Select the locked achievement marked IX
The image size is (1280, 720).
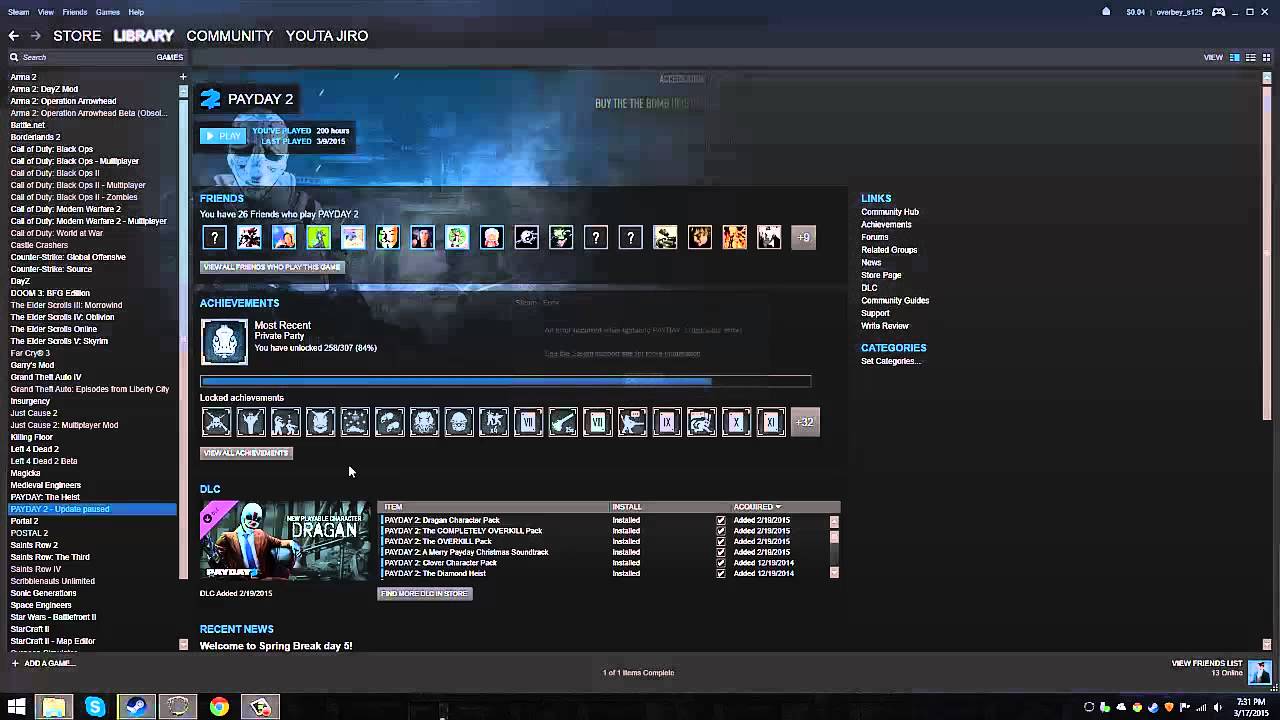click(666, 422)
